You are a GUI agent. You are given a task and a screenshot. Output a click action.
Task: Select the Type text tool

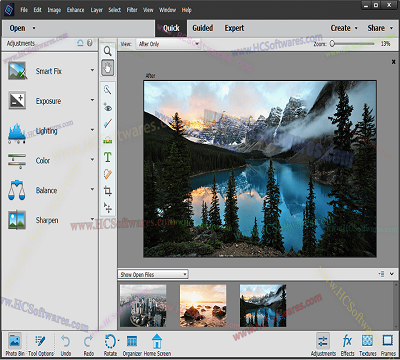(107, 157)
